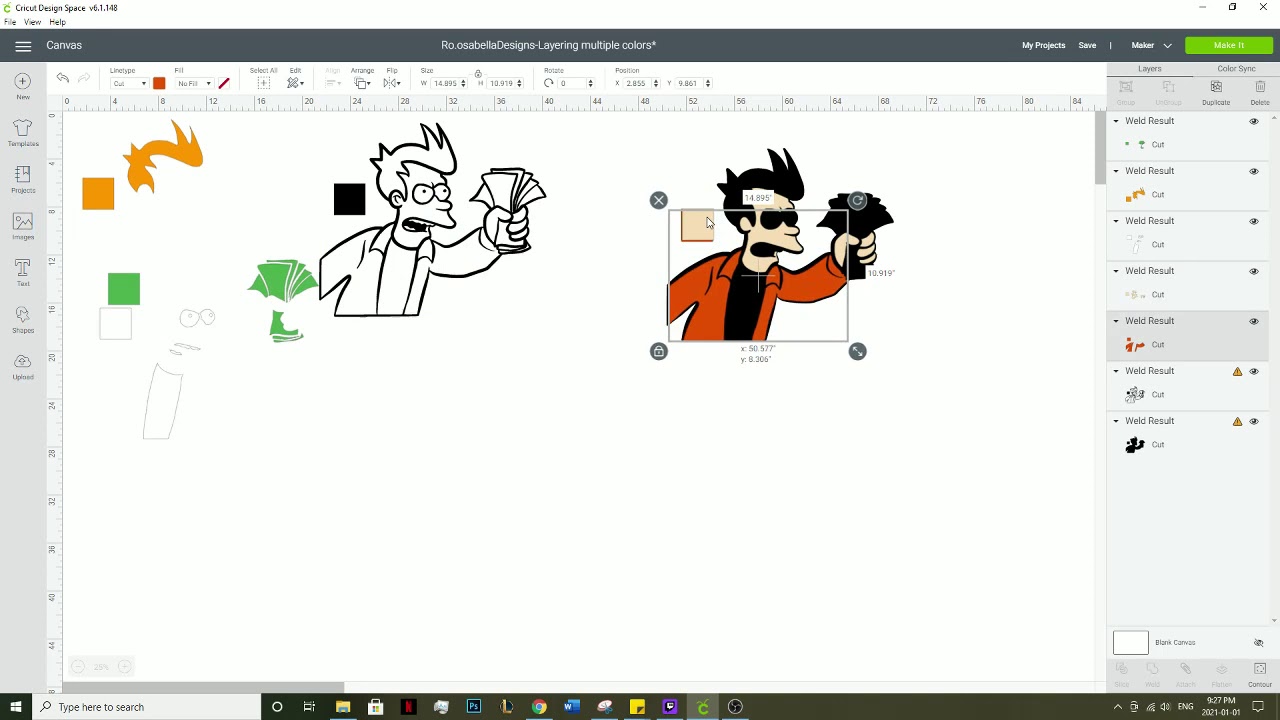Hide the black Weld Result layer
The width and height of the screenshot is (1280, 720).
pos(1254,421)
